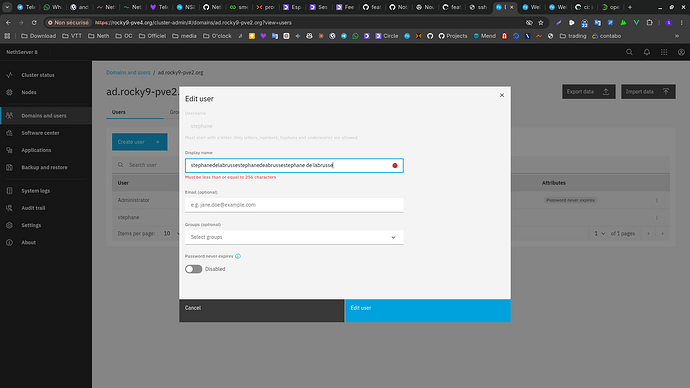Click the Create user button

[x=139, y=142]
